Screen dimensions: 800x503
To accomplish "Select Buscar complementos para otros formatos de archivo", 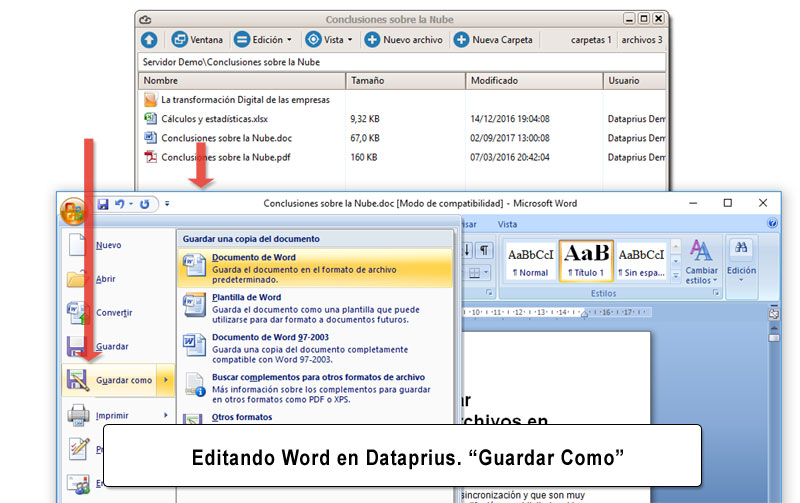I will click(315, 388).
